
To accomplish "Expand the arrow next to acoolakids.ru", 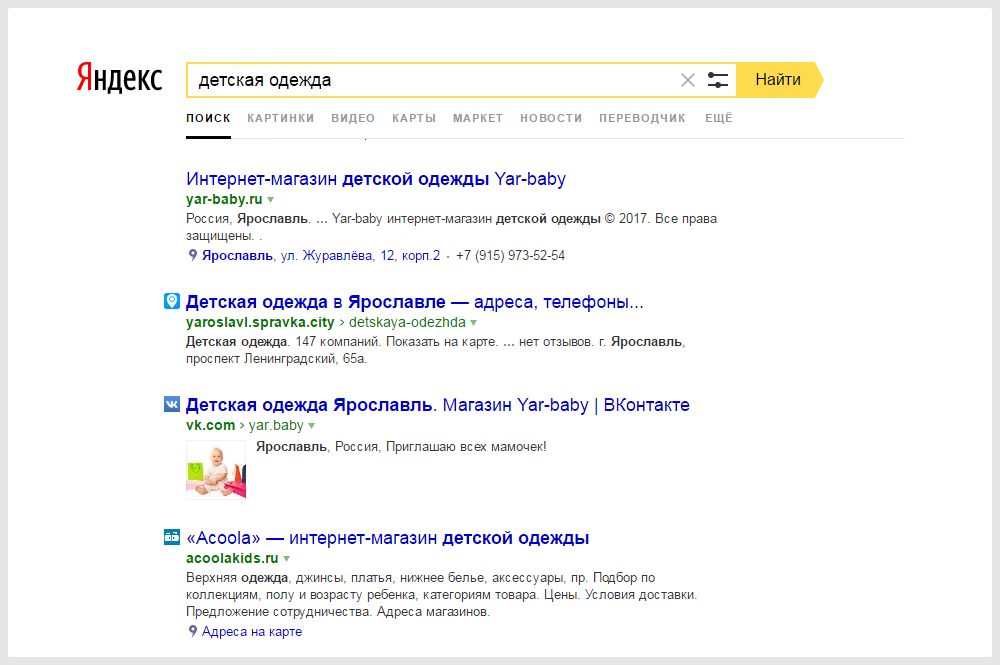I will tap(286, 559).
